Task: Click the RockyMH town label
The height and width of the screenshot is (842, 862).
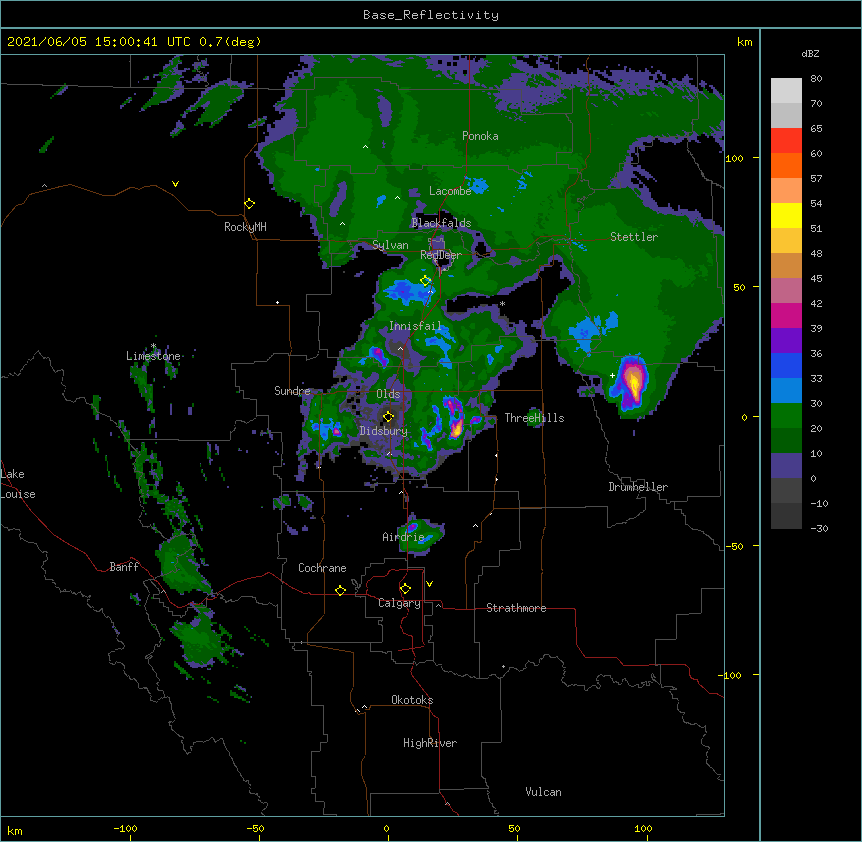Action: 245,227
